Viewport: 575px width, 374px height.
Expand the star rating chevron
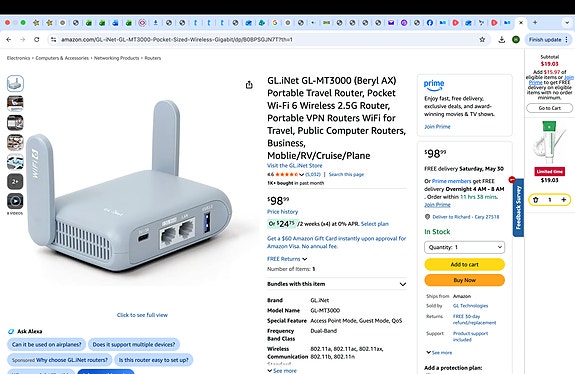click(301, 175)
